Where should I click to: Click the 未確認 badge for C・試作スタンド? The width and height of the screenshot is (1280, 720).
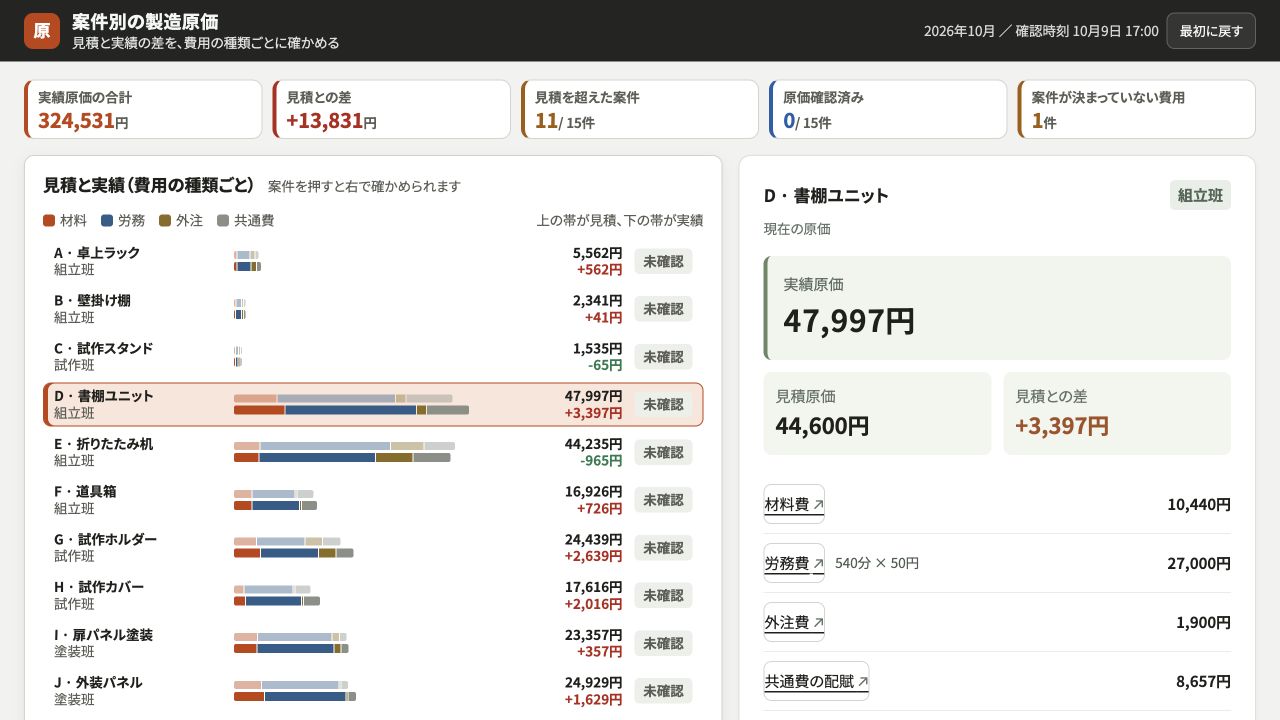[663, 357]
